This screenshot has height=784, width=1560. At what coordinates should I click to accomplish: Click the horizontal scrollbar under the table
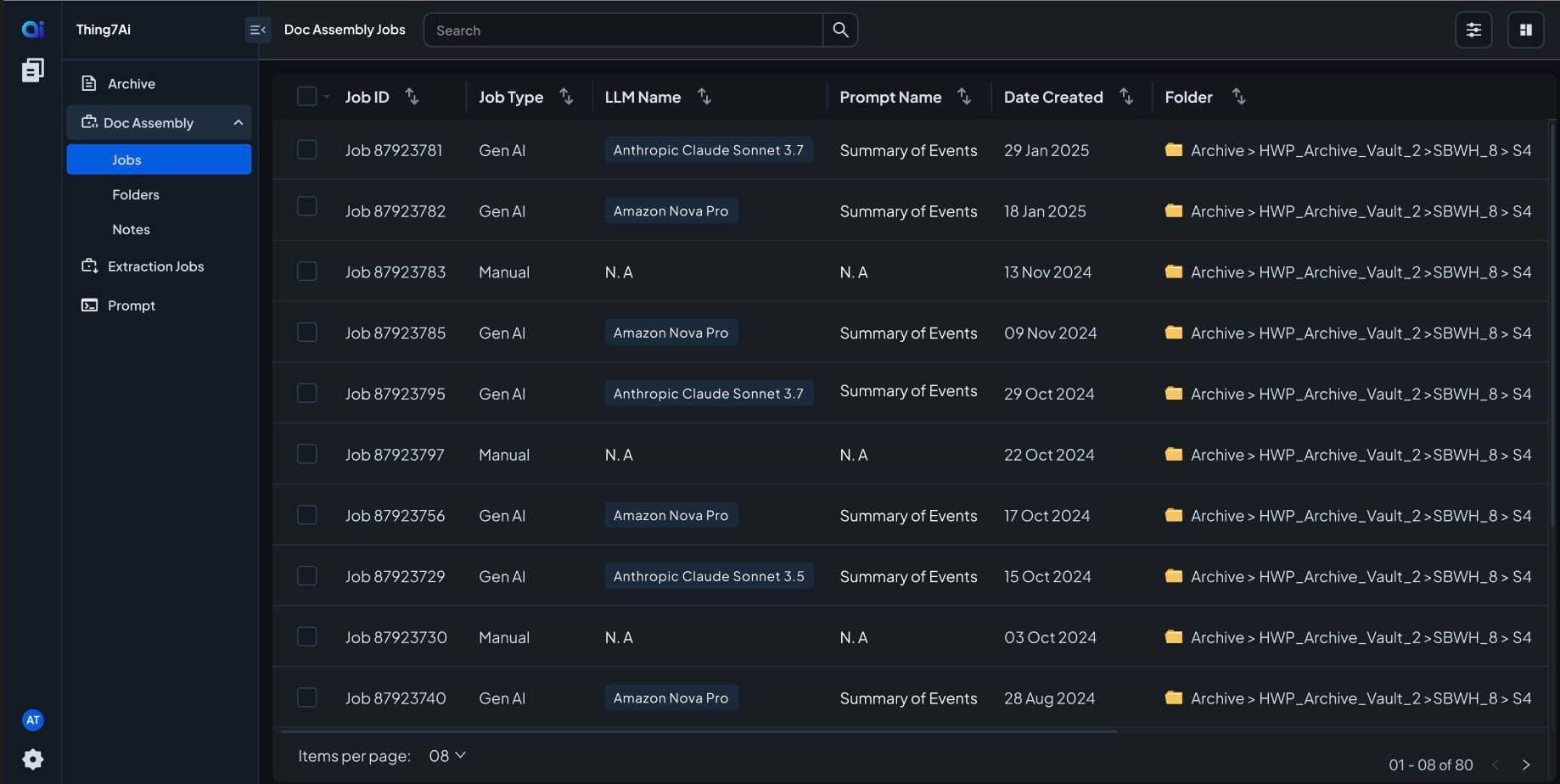coord(699,731)
